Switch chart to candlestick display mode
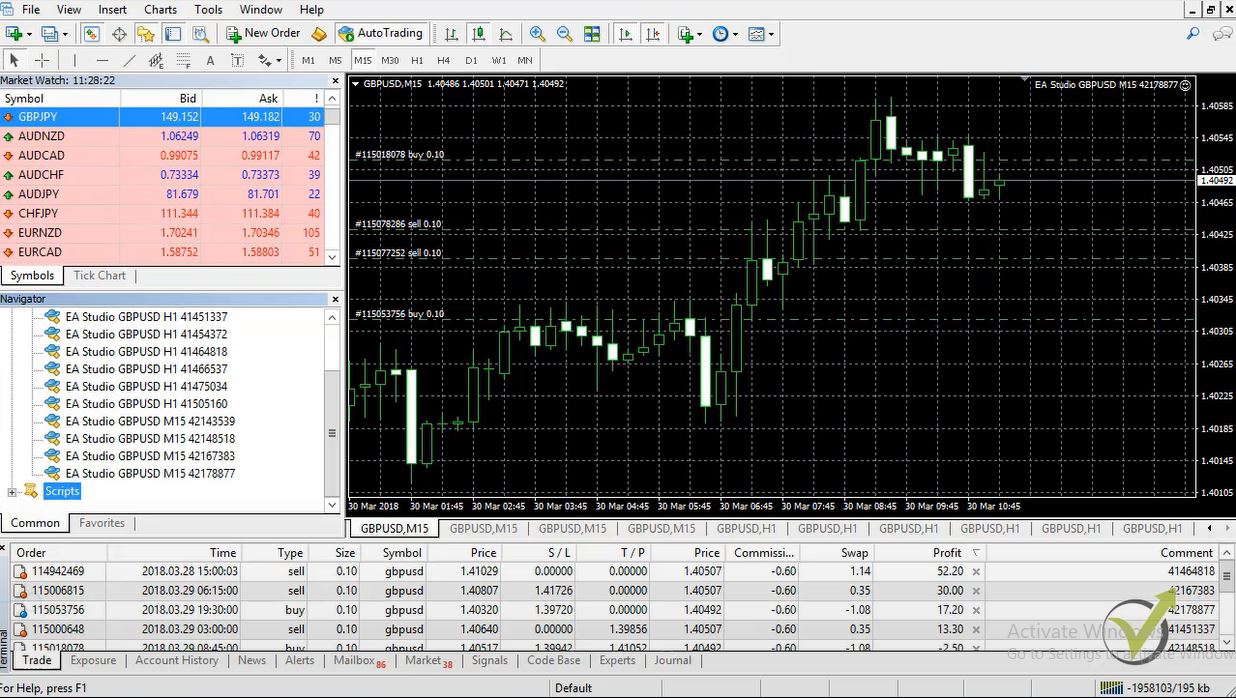This screenshot has height=698, width=1236. click(478, 33)
